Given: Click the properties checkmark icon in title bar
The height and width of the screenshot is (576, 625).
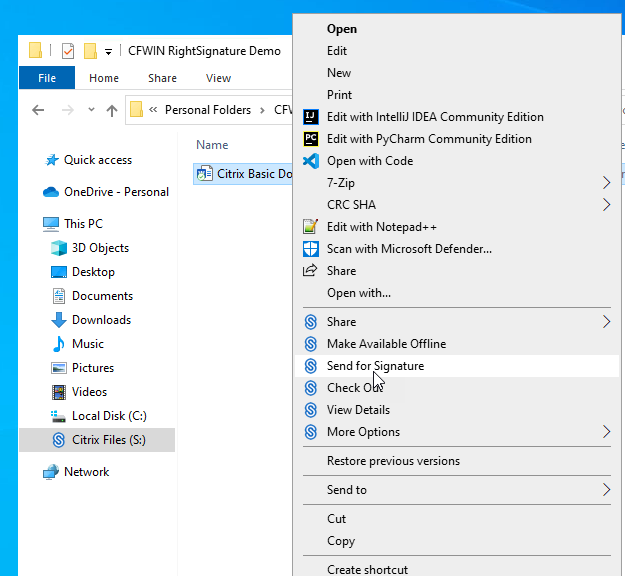Looking at the screenshot, I should click(68, 51).
